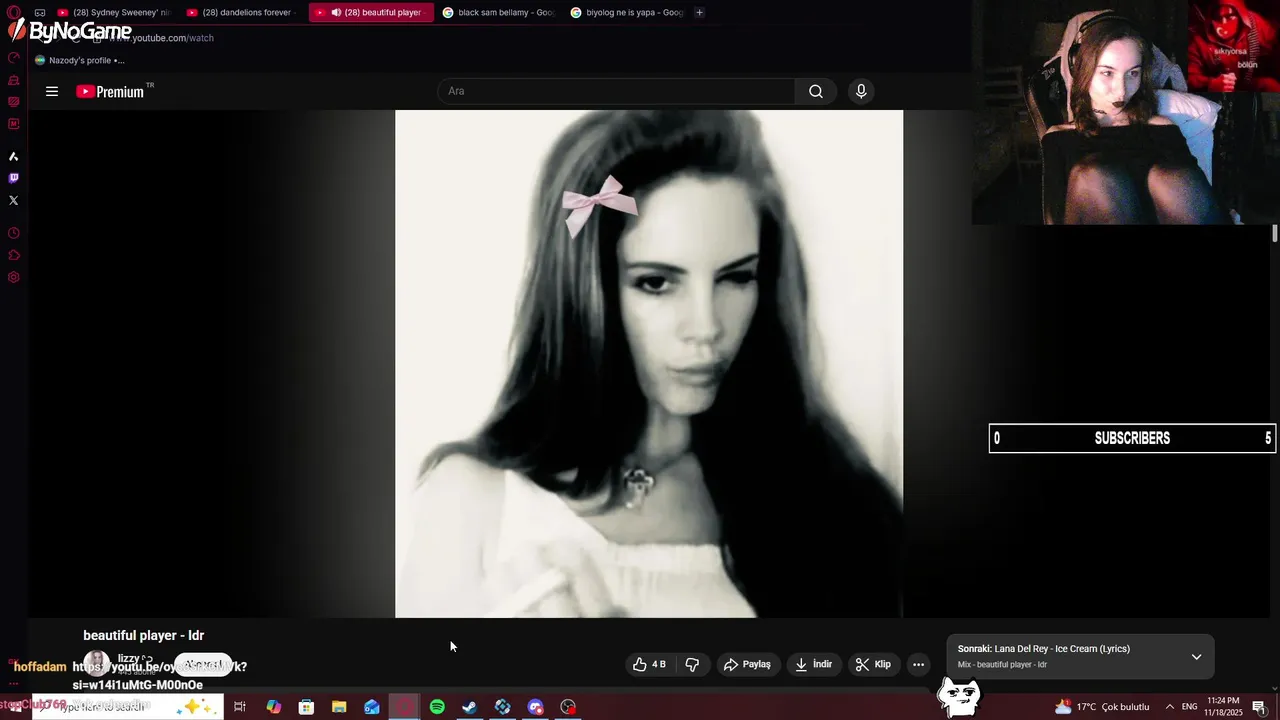
Task: Dislike the video with thumbs down
Action: (692, 664)
